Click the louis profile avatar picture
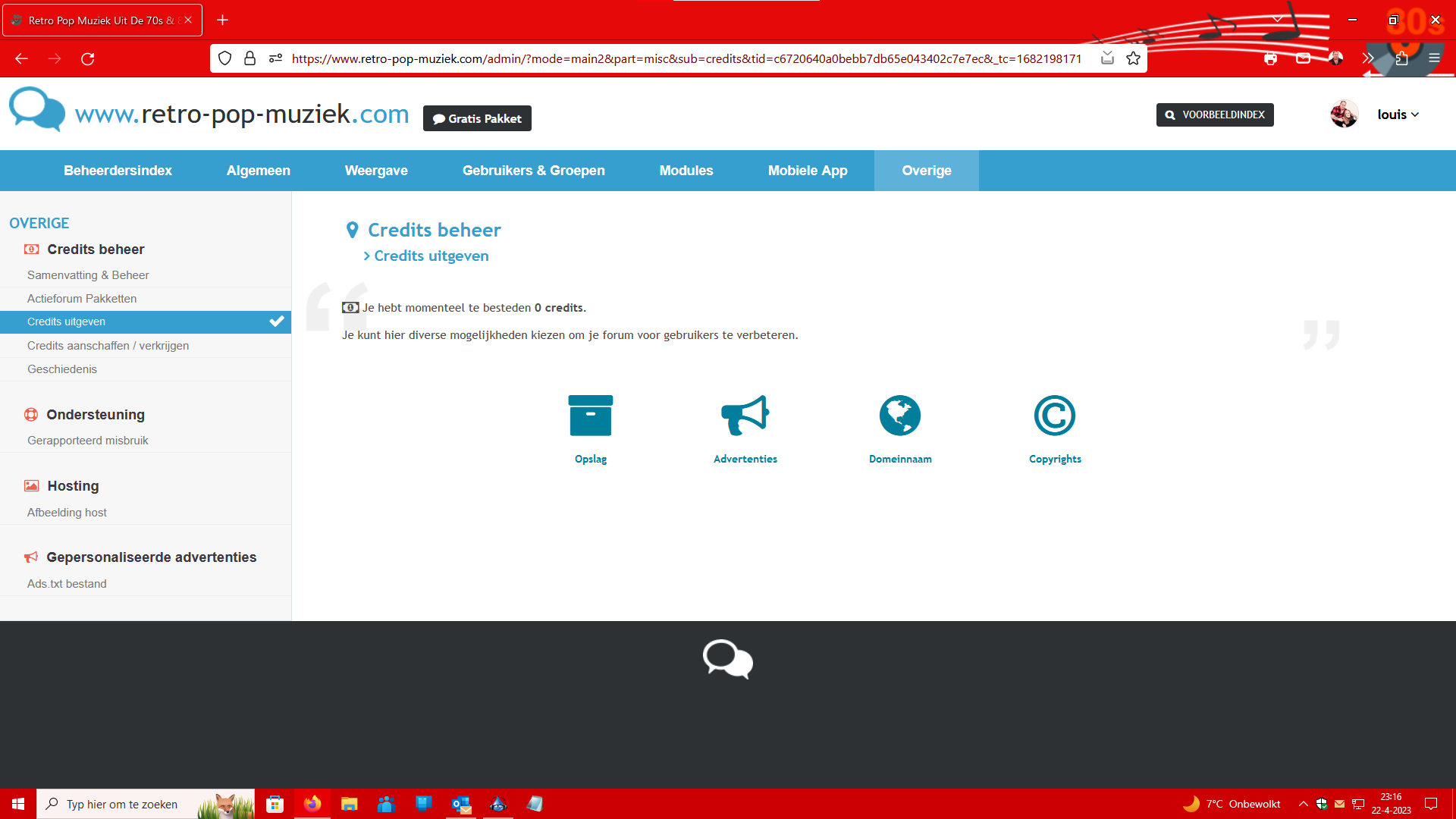Viewport: 1456px width, 819px height. [1344, 115]
